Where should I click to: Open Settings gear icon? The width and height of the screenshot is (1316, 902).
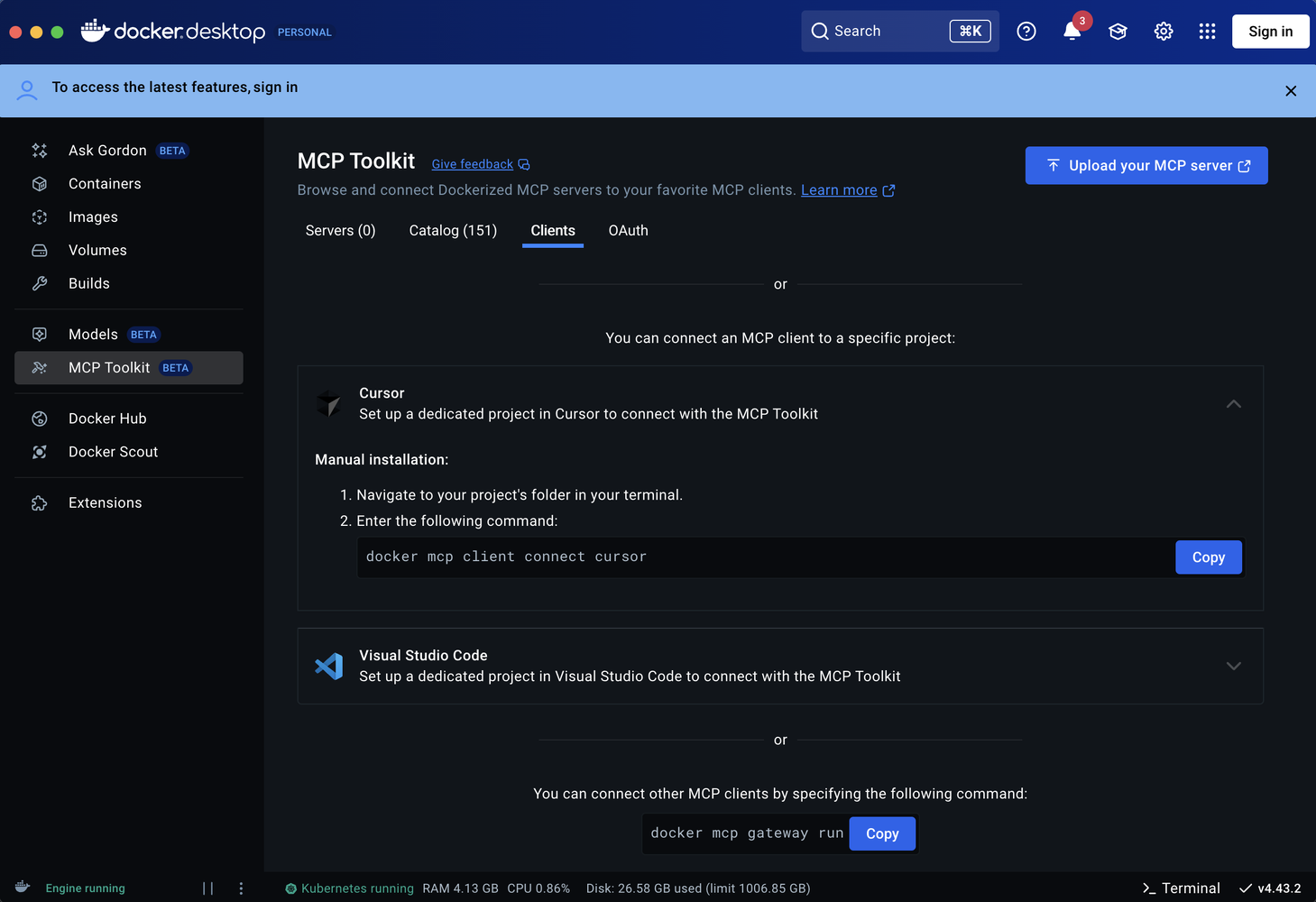tap(1164, 32)
